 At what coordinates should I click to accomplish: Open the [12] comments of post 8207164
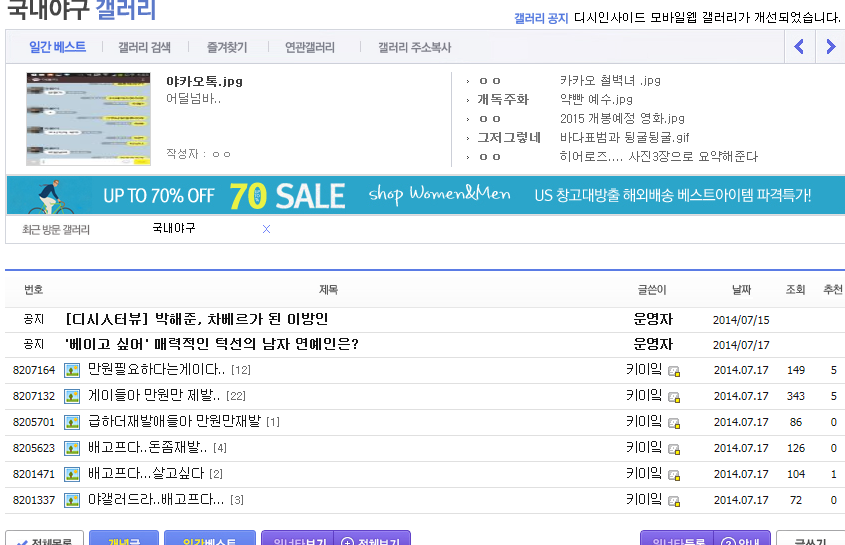[x=241, y=370]
